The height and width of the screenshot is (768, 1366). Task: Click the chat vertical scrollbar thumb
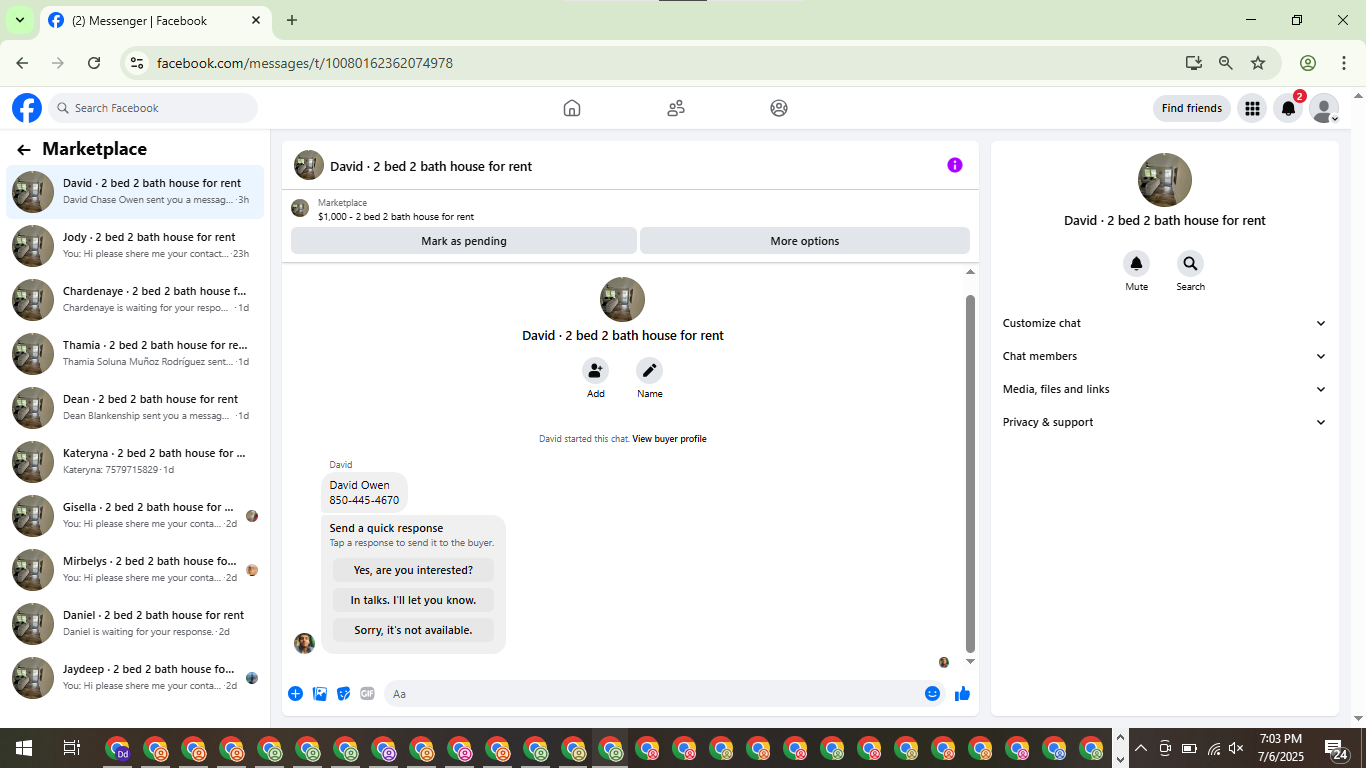[x=970, y=473]
